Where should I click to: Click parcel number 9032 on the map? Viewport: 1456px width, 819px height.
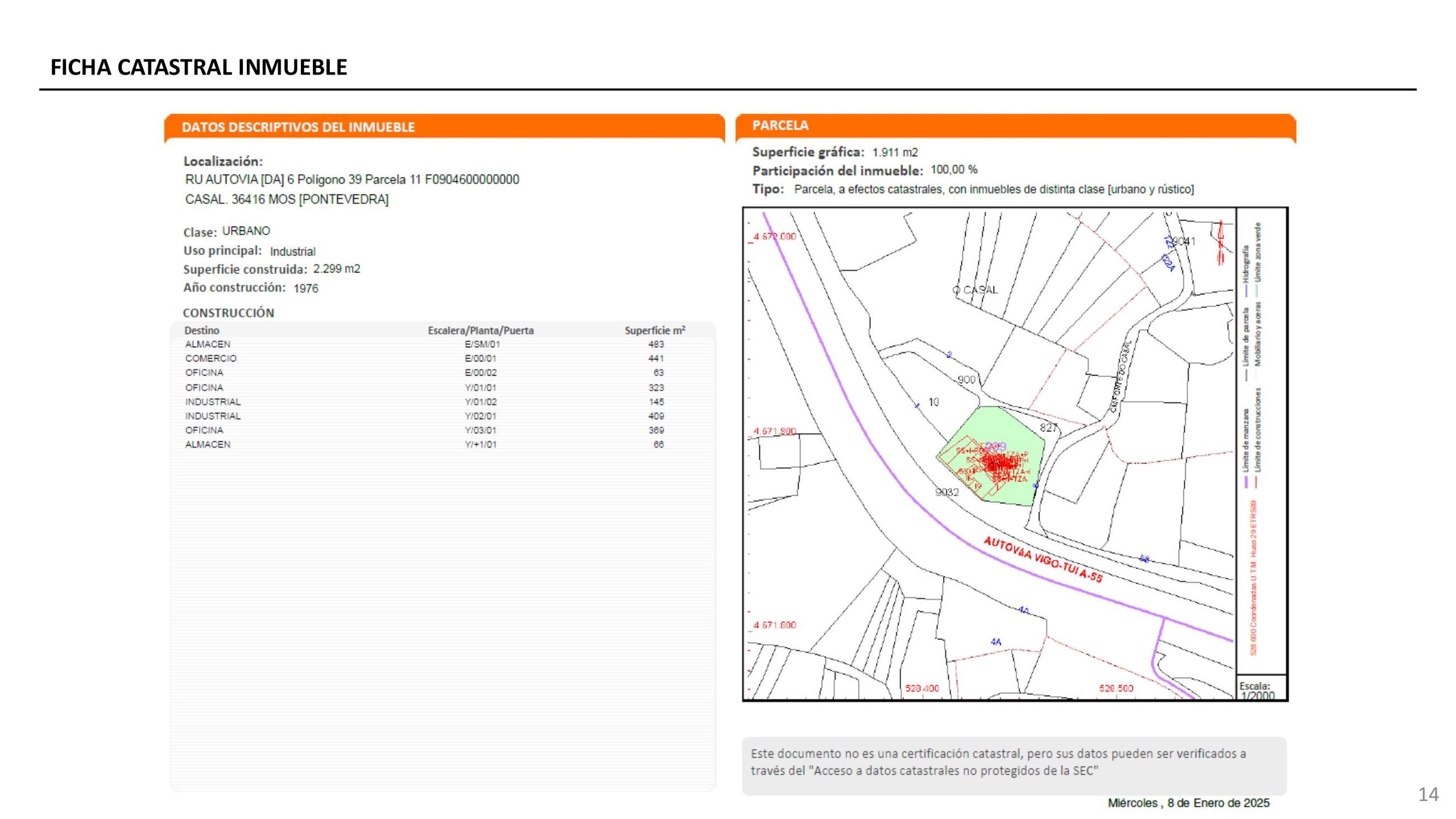coord(947,492)
